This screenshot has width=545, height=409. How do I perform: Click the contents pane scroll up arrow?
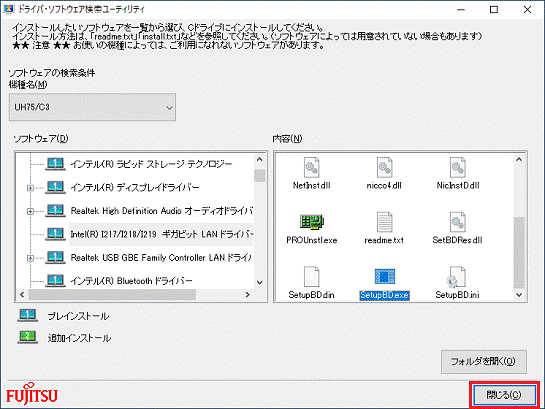coord(519,159)
